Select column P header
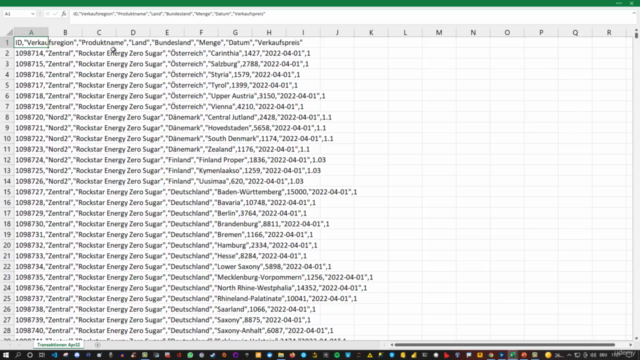Viewport: 640px width, 360px height. click(x=541, y=32)
